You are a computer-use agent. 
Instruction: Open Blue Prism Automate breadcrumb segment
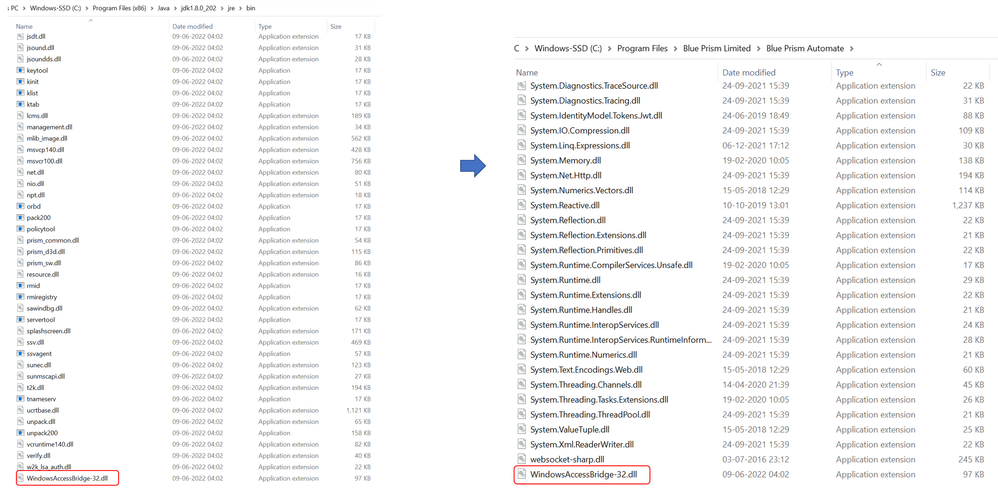[805, 48]
